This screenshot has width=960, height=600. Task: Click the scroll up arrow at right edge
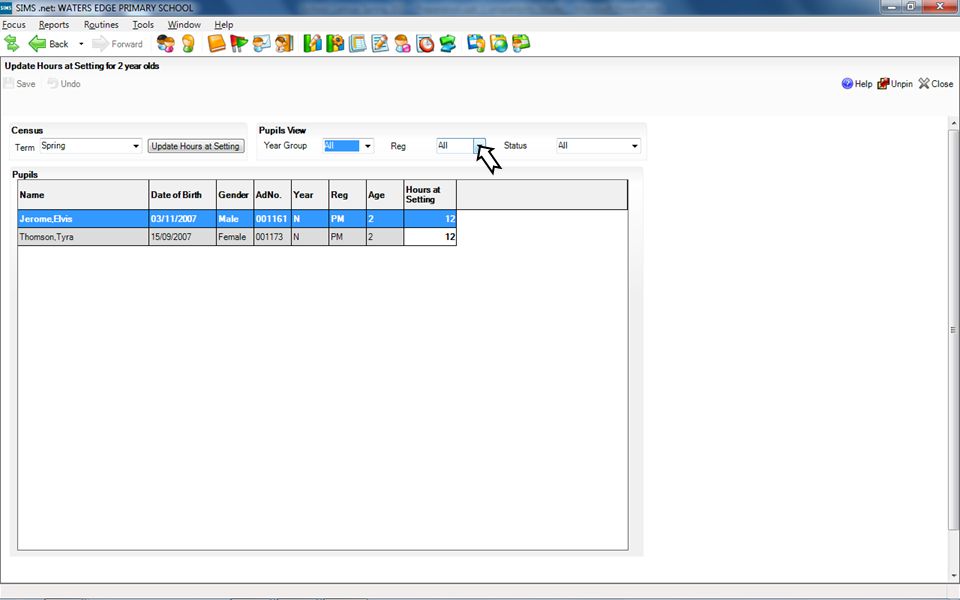point(953,123)
